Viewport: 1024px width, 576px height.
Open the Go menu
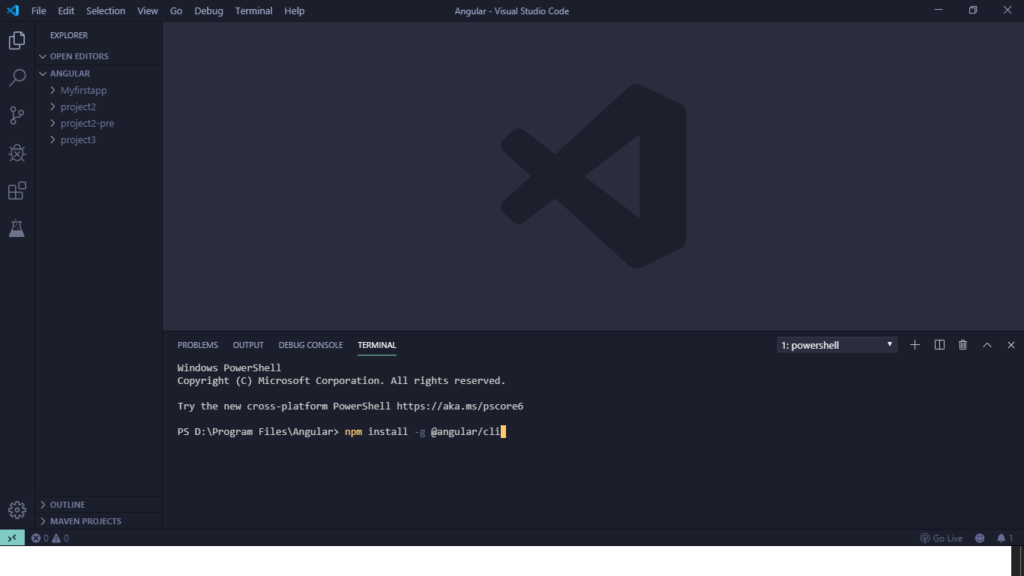[x=176, y=10]
